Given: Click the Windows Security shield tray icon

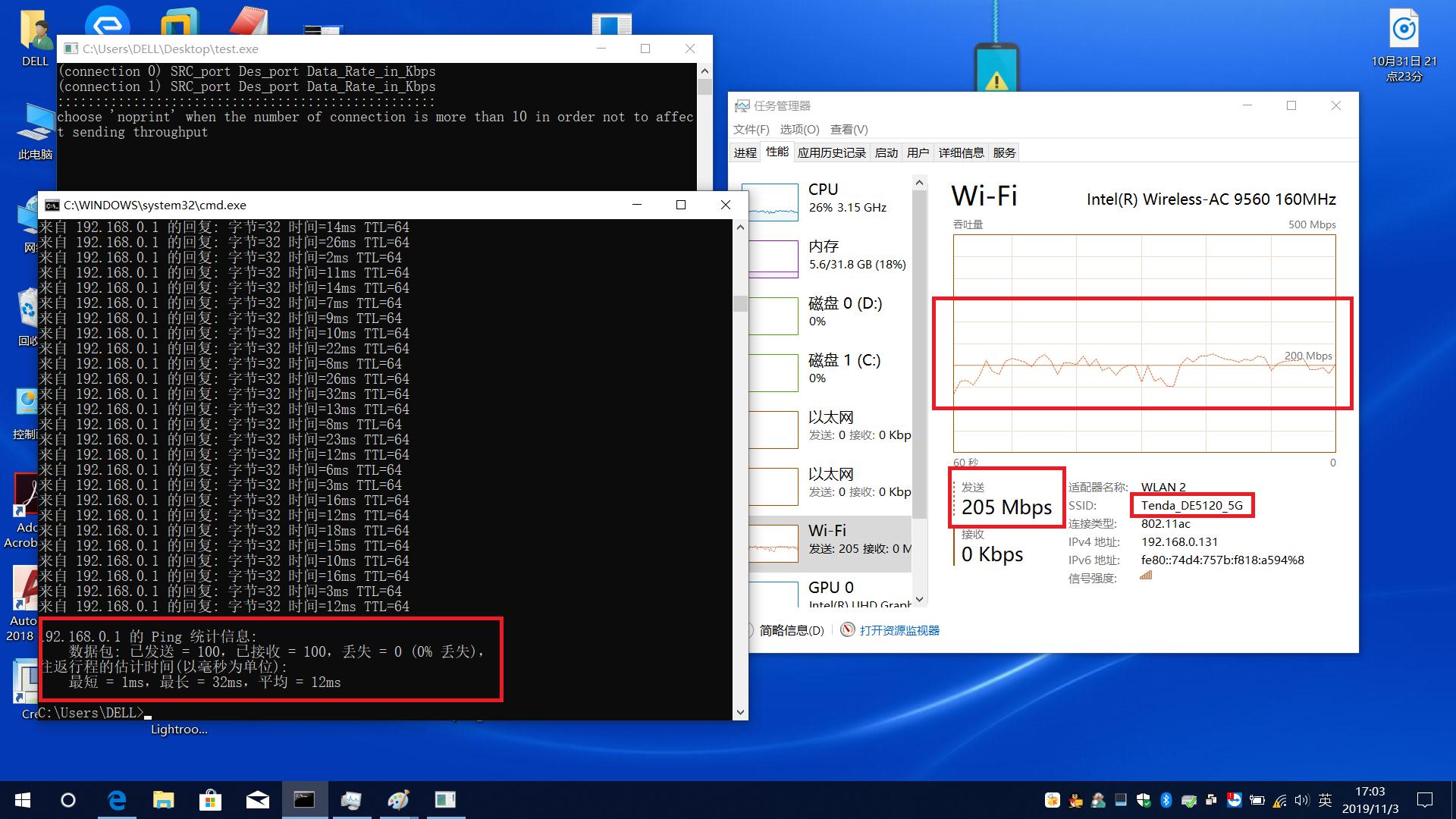Looking at the screenshot, I should pos(1144,800).
